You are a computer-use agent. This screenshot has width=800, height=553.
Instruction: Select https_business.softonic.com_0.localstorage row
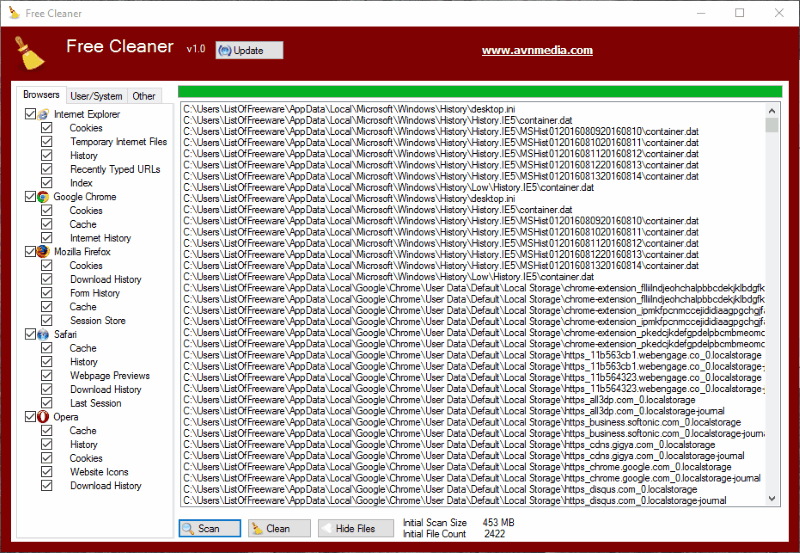(x=462, y=422)
